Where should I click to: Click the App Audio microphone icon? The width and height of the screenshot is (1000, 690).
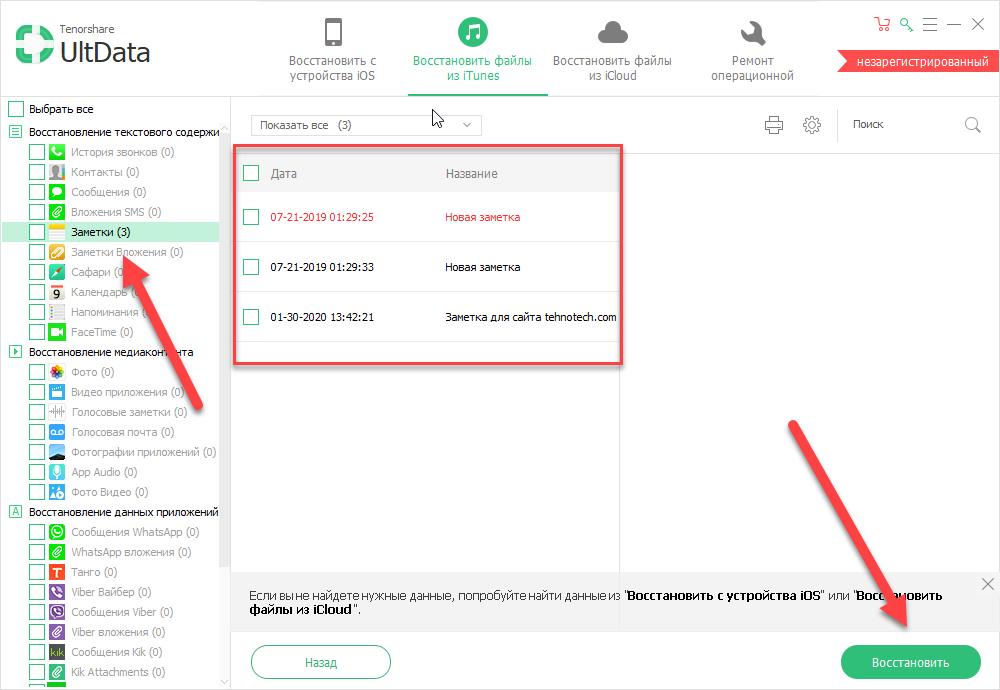point(57,472)
